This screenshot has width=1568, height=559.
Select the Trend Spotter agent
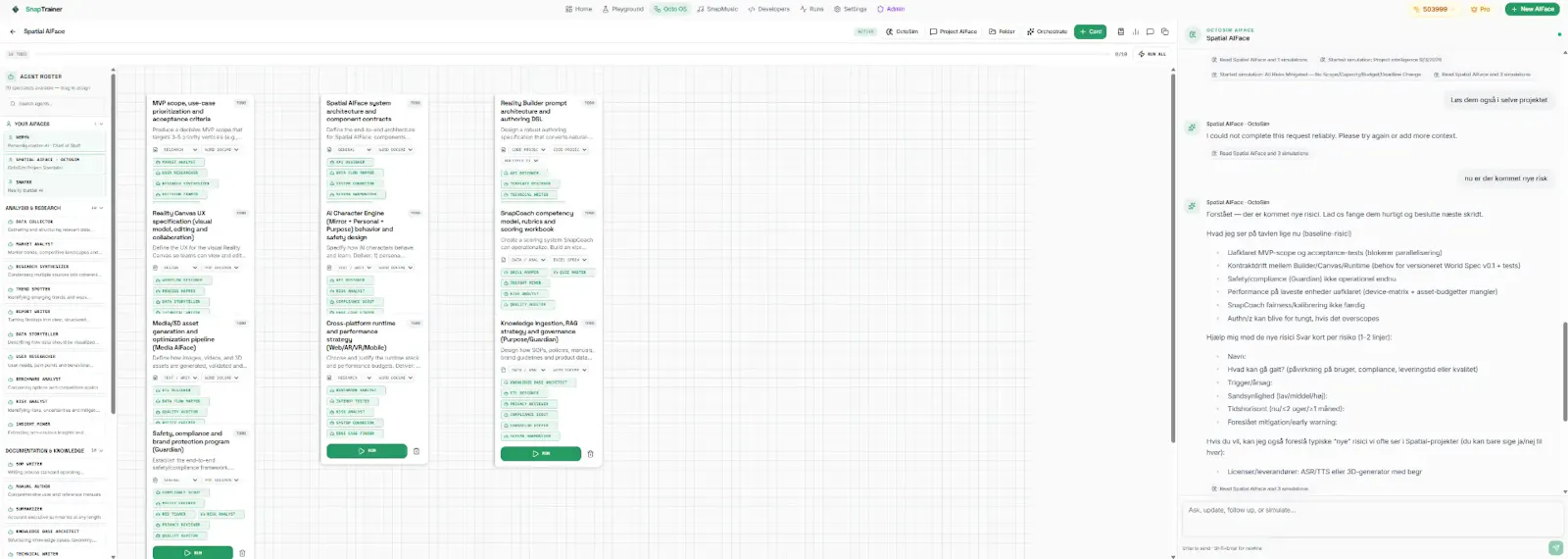tap(55, 293)
